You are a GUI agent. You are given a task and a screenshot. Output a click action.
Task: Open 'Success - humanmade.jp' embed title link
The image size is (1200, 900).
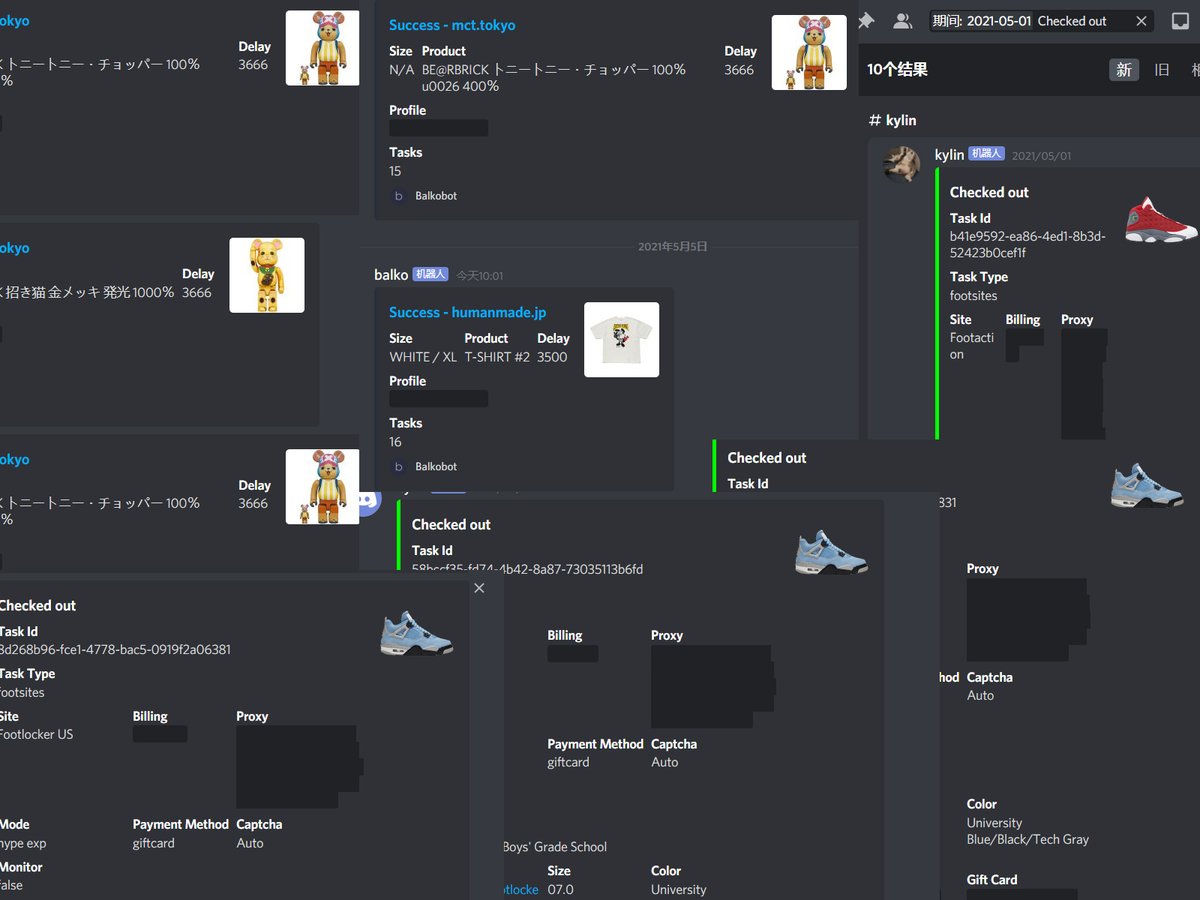click(x=468, y=312)
